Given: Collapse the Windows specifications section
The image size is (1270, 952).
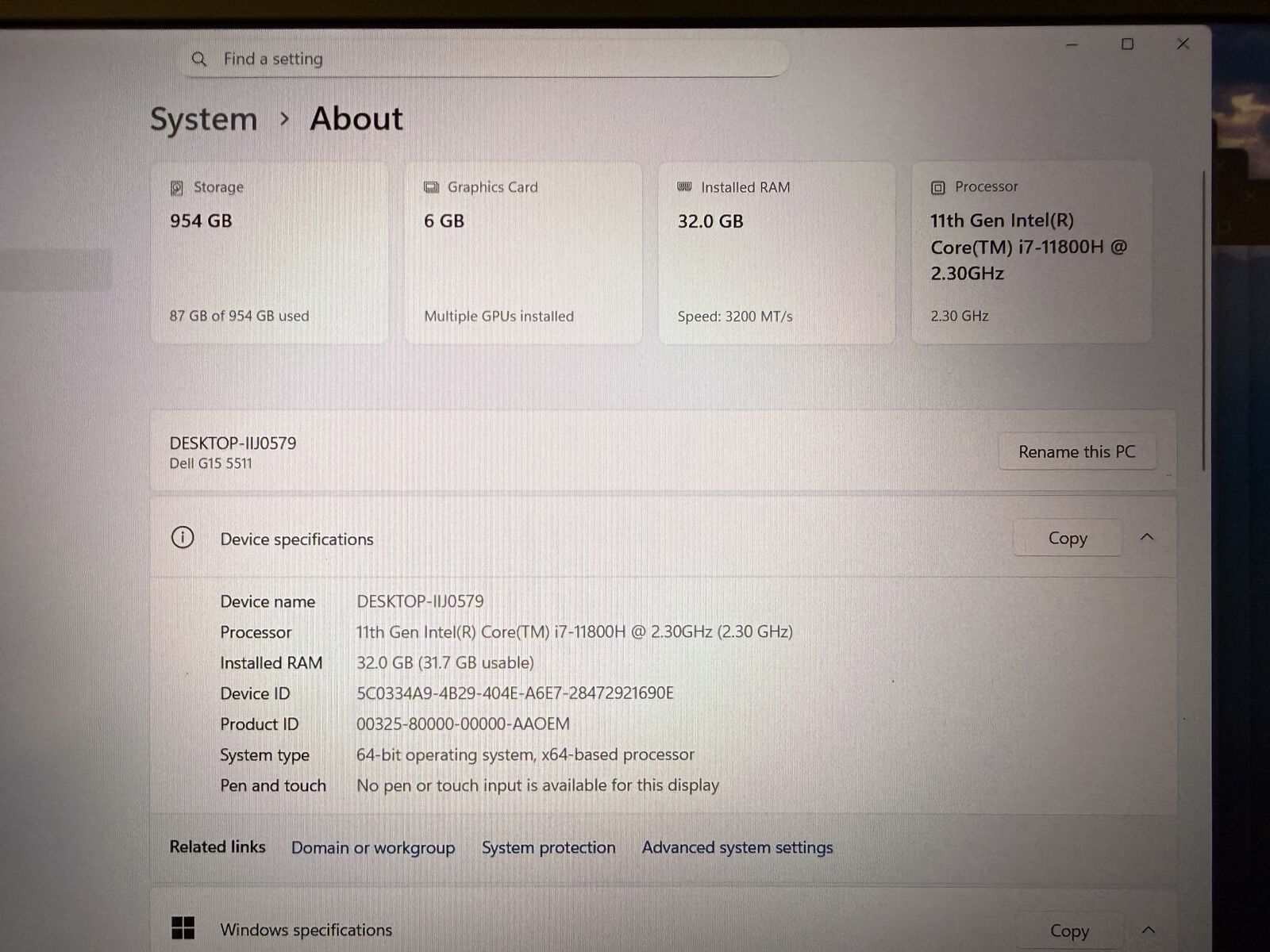Looking at the screenshot, I should (1148, 930).
